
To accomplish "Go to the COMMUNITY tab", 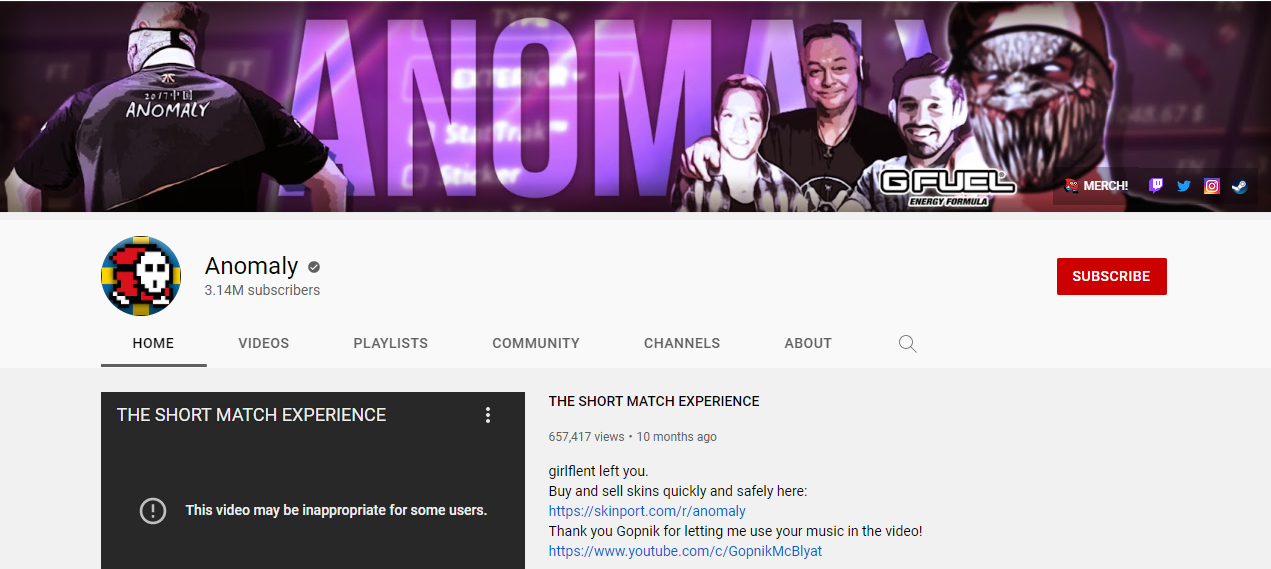I will point(536,343).
